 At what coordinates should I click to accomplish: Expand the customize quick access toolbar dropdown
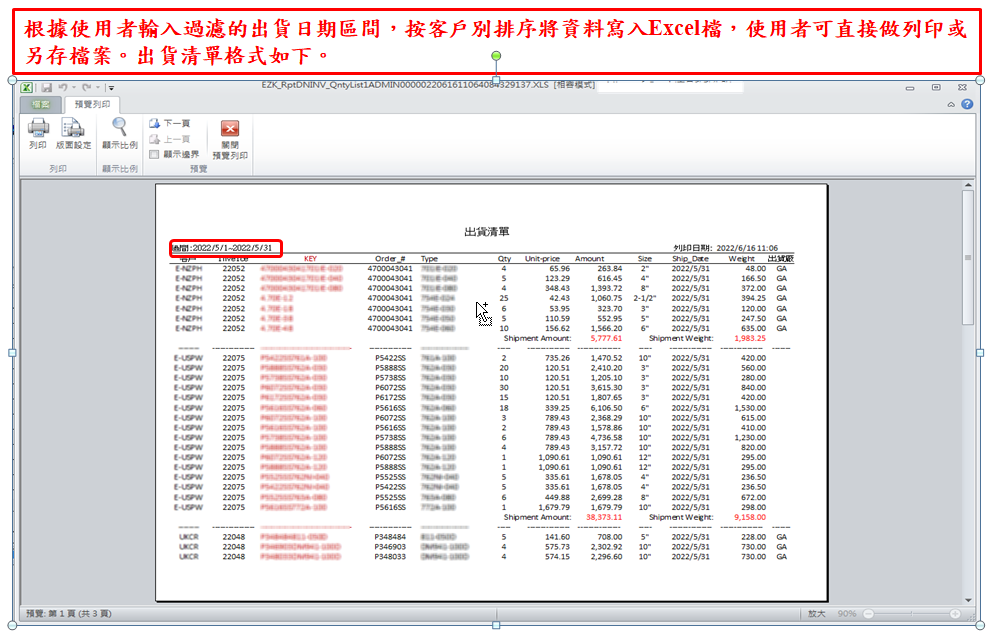click(112, 88)
